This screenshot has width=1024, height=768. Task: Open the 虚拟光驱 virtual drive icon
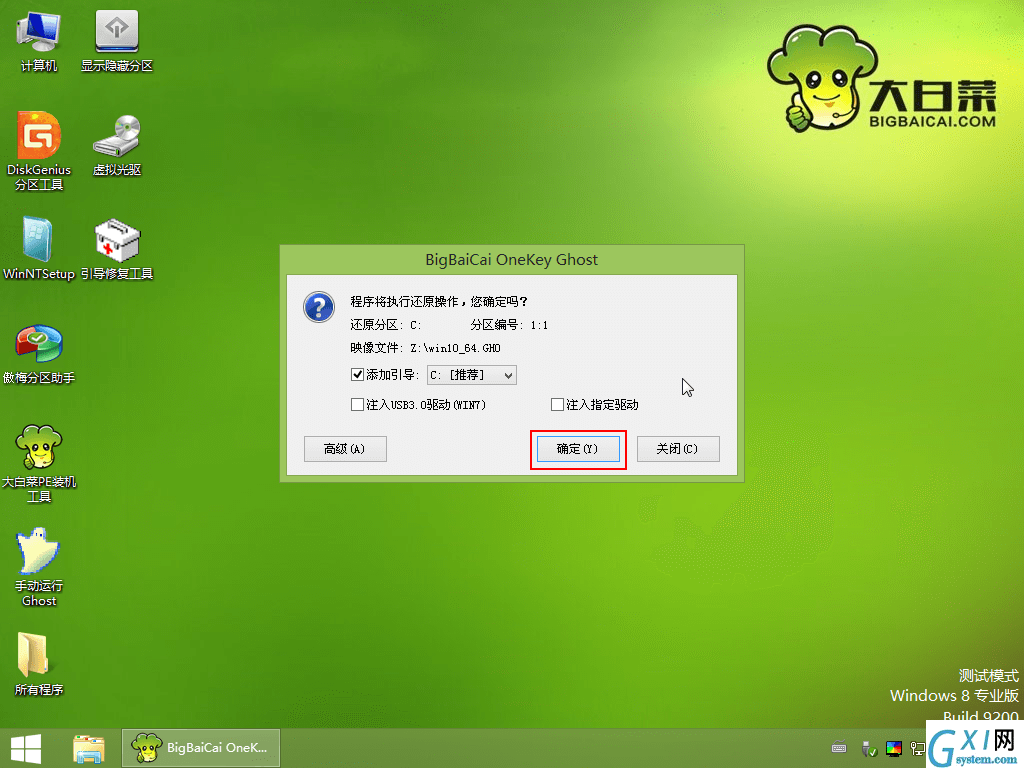pos(117,145)
